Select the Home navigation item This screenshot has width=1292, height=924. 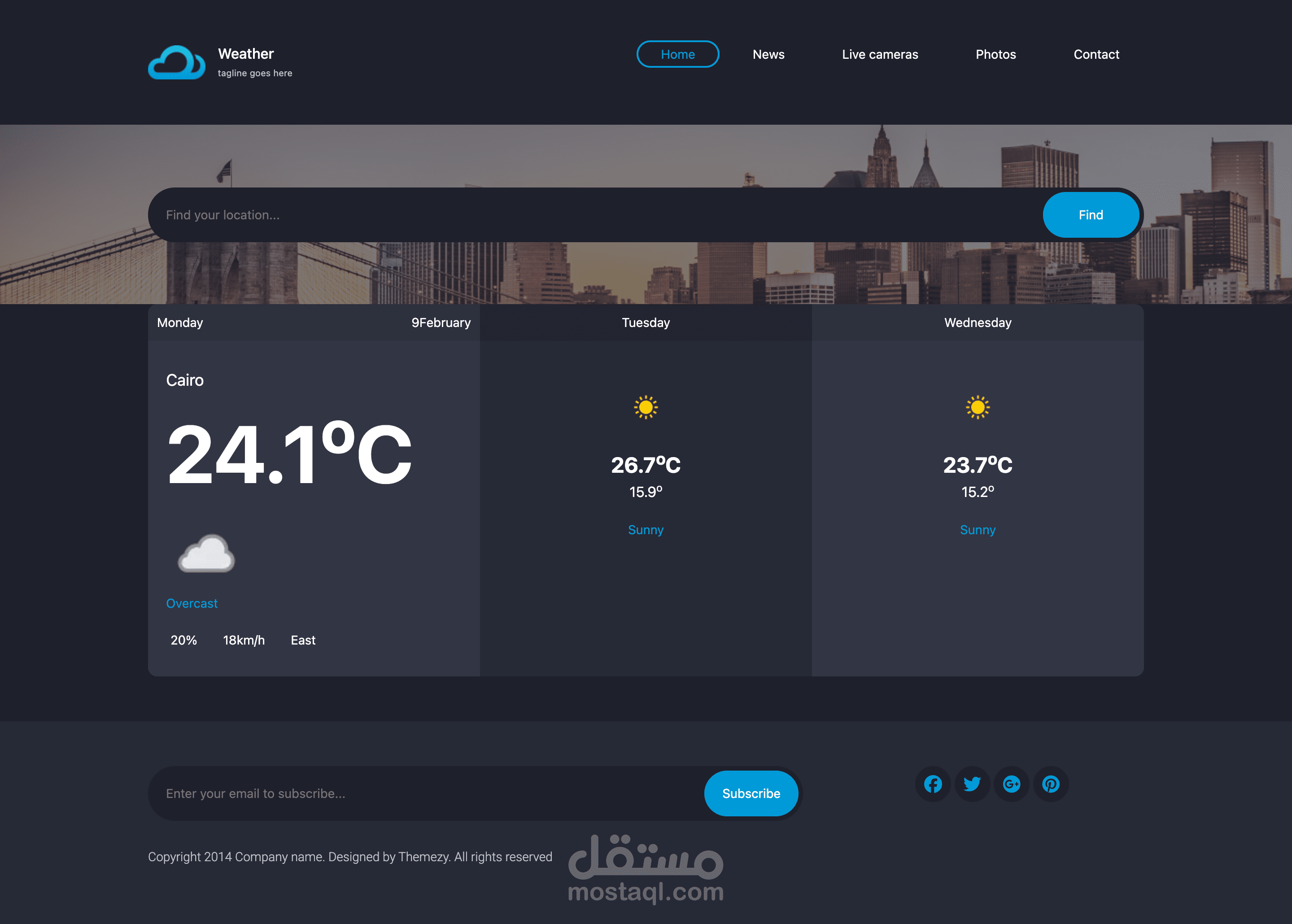coord(677,54)
